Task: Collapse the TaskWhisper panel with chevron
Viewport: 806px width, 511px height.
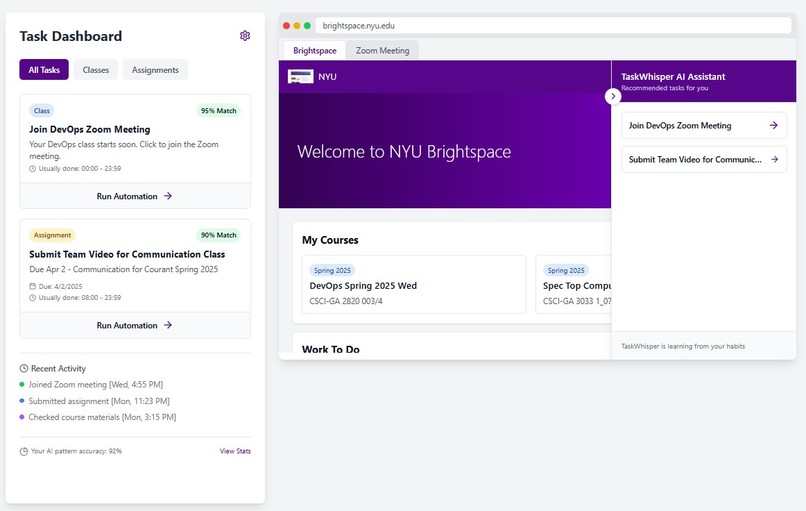Action: click(x=613, y=96)
